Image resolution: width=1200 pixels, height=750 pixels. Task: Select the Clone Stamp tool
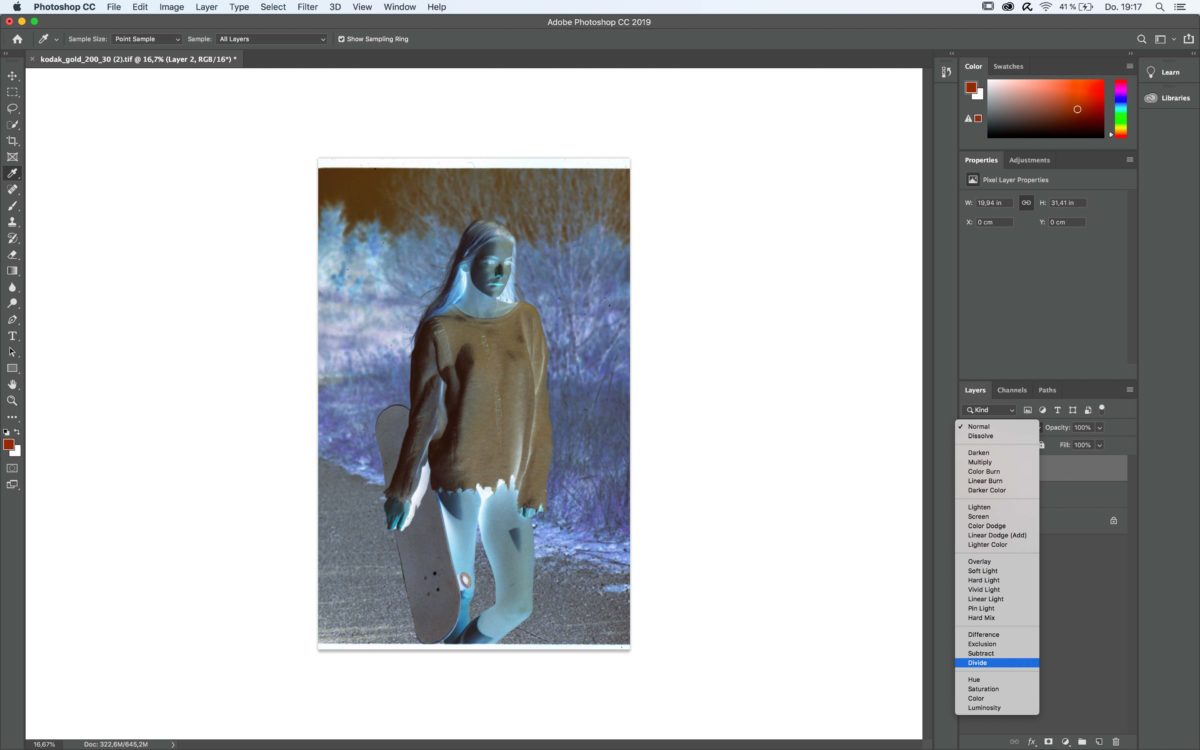12,222
